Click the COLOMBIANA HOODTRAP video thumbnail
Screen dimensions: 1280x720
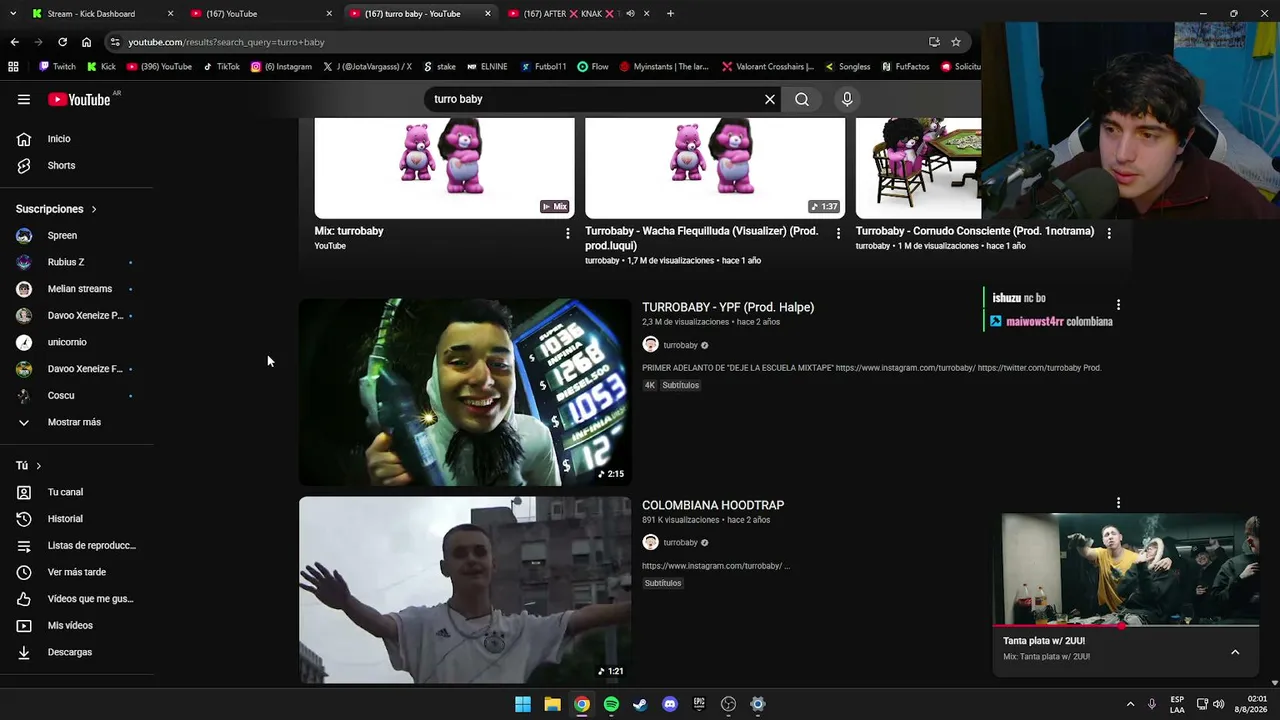[x=465, y=590]
